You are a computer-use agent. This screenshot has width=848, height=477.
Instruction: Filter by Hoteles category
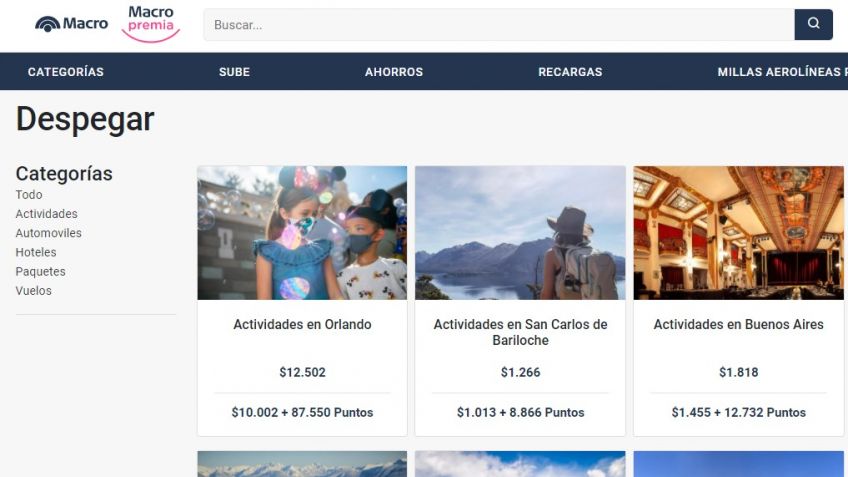pyautogui.click(x=36, y=252)
